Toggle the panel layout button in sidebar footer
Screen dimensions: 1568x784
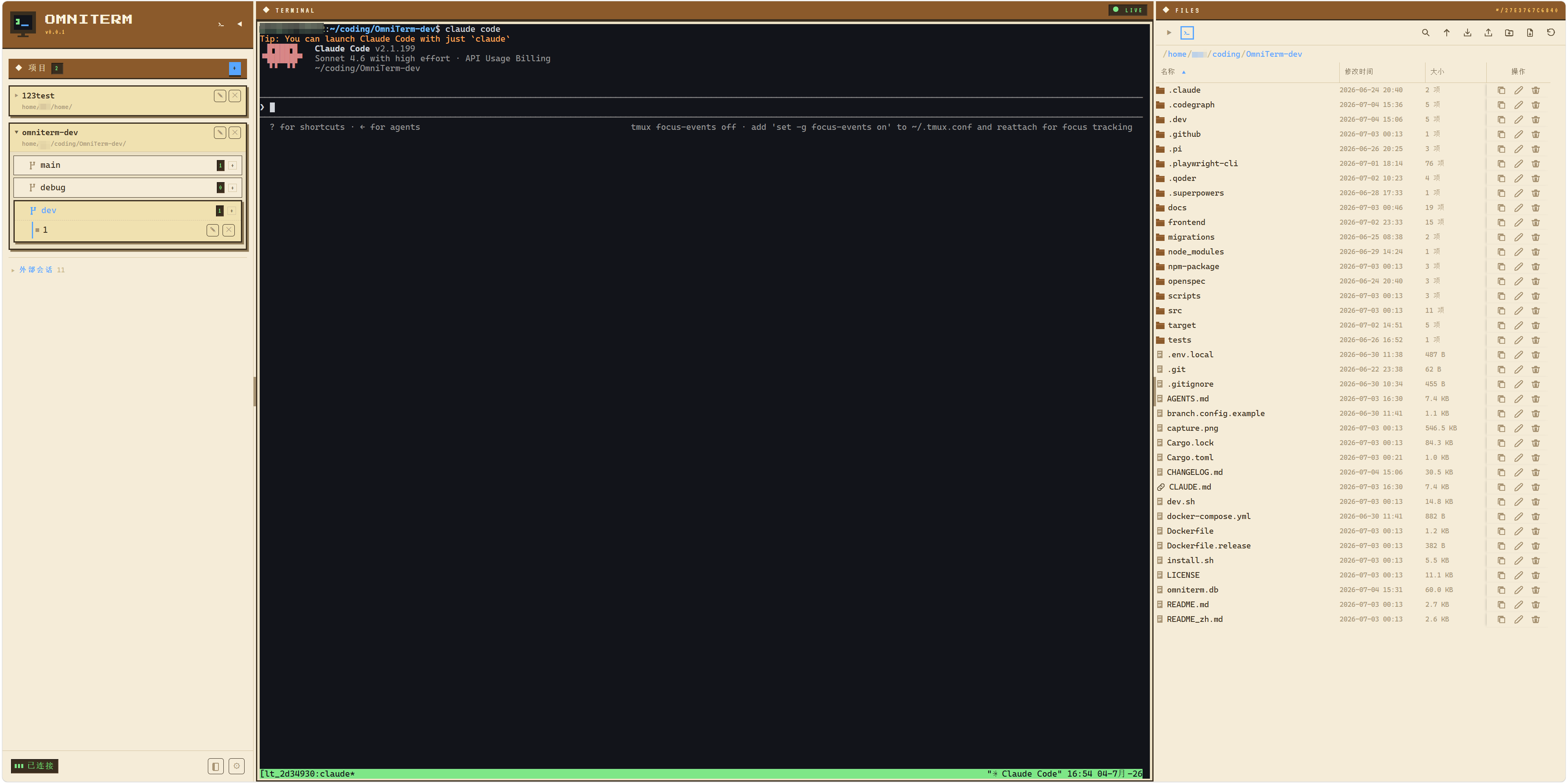coord(216,766)
